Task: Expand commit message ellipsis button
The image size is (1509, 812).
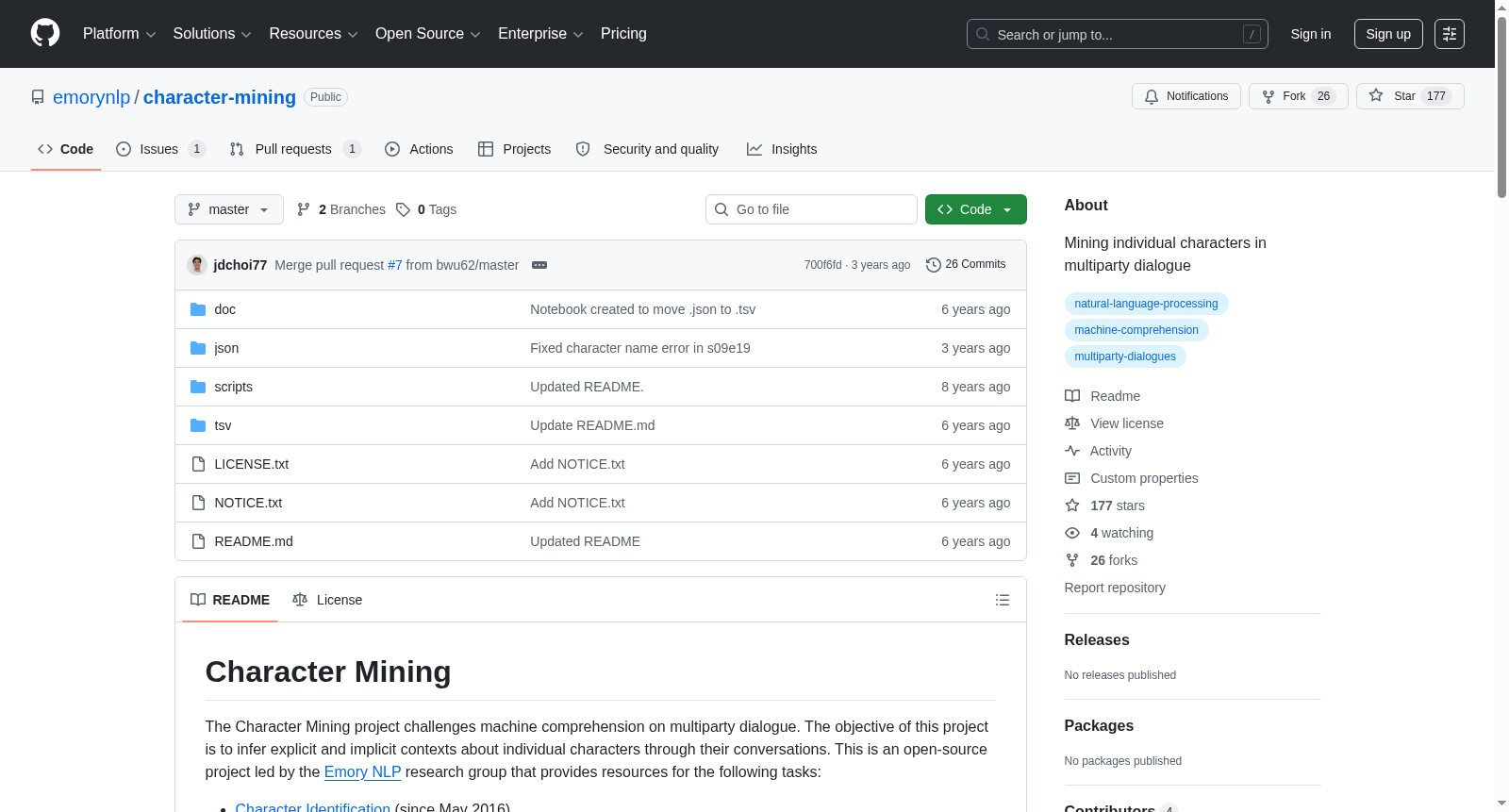Action: pos(539,265)
